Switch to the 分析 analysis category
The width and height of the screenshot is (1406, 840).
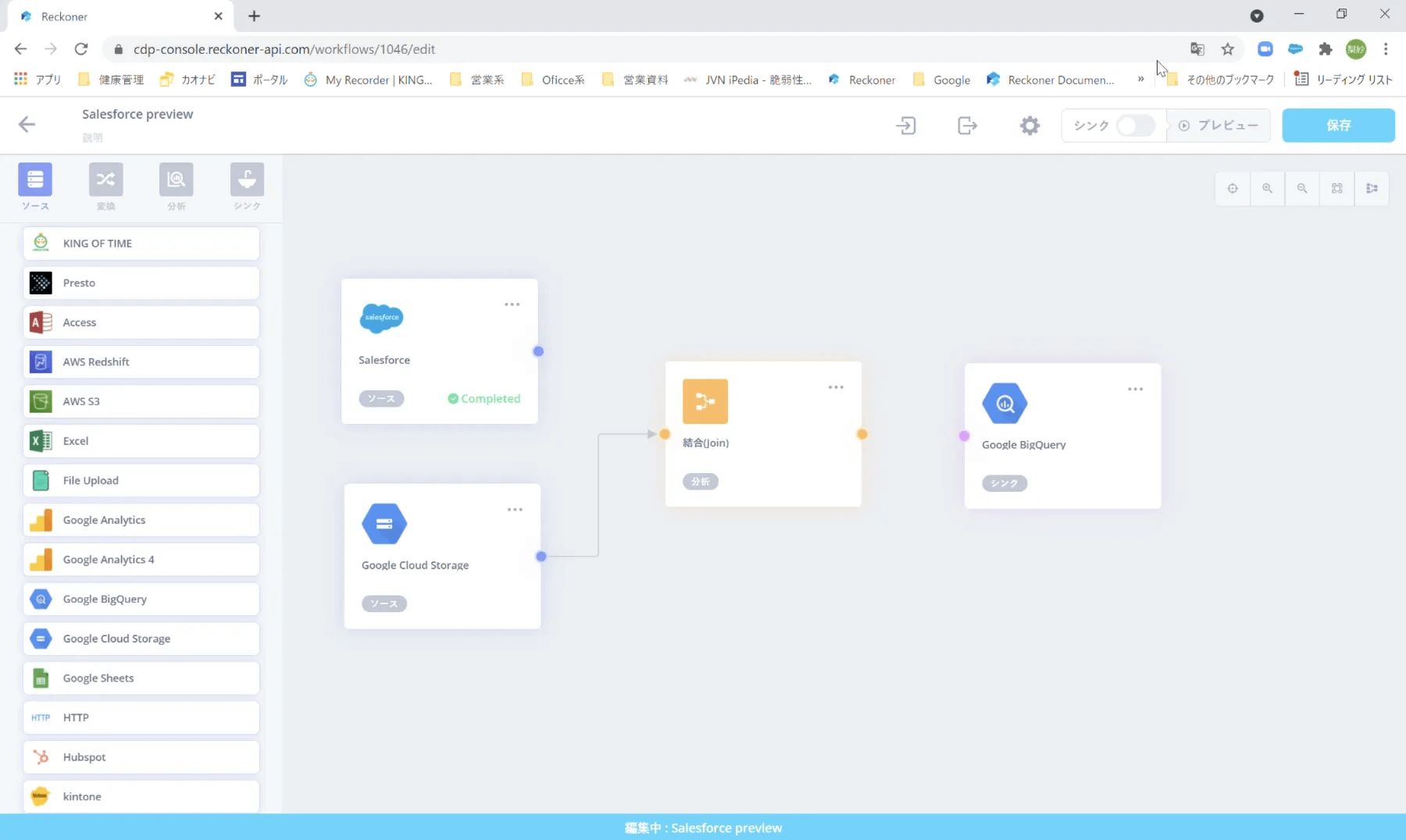pyautogui.click(x=177, y=180)
